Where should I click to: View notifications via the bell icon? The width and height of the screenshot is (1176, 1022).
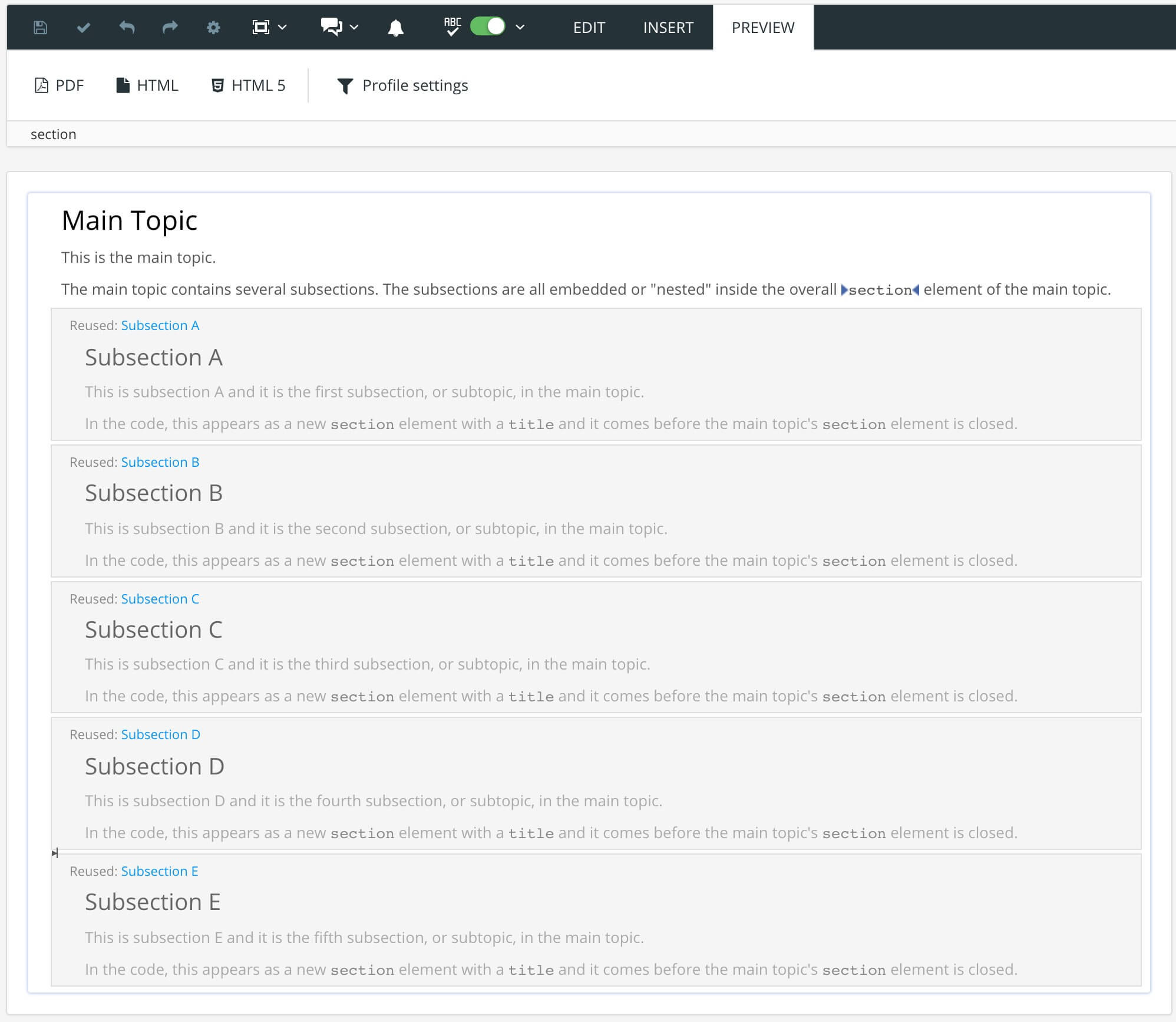click(x=395, y=27)
